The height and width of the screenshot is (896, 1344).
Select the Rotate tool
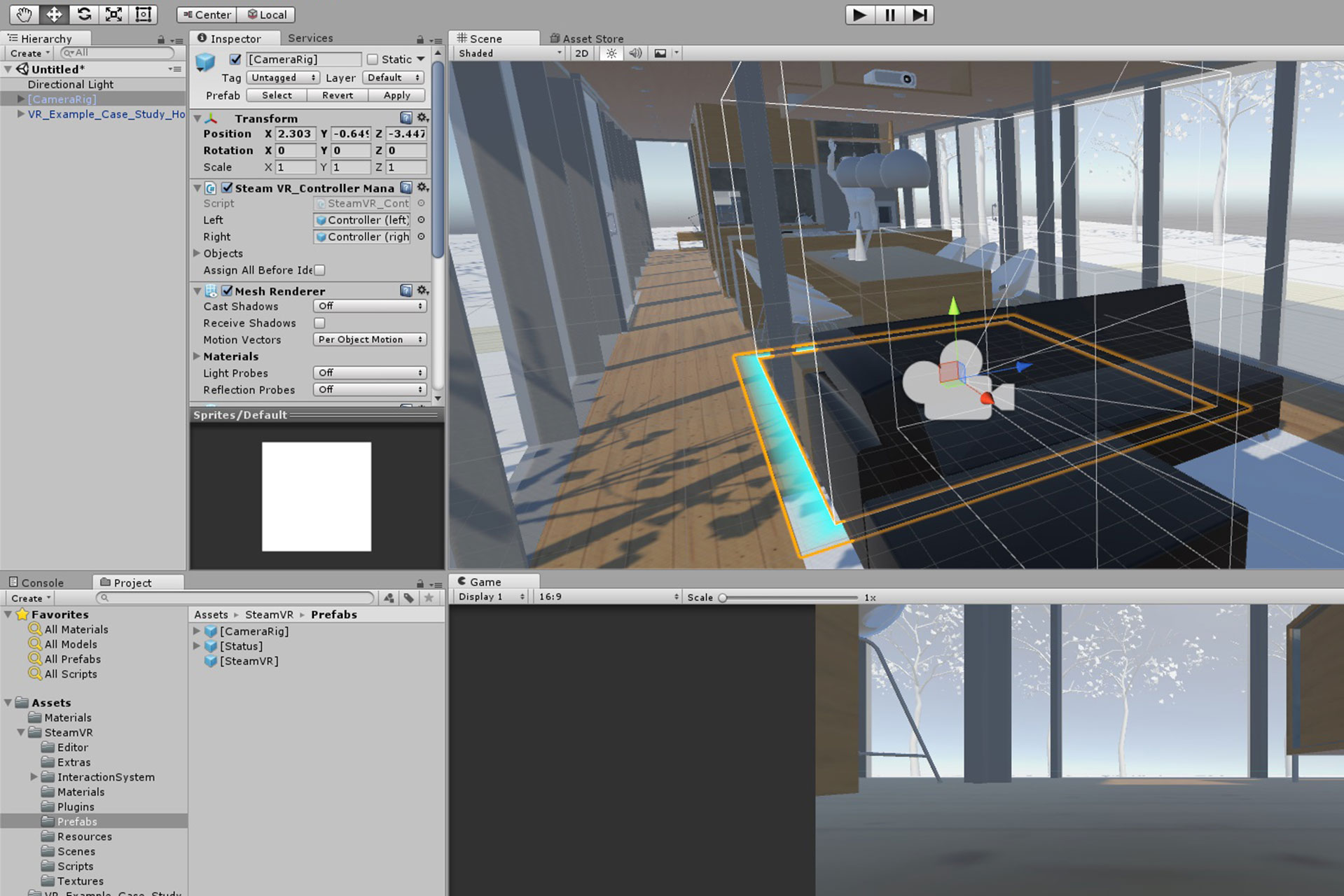click(84, 14)
